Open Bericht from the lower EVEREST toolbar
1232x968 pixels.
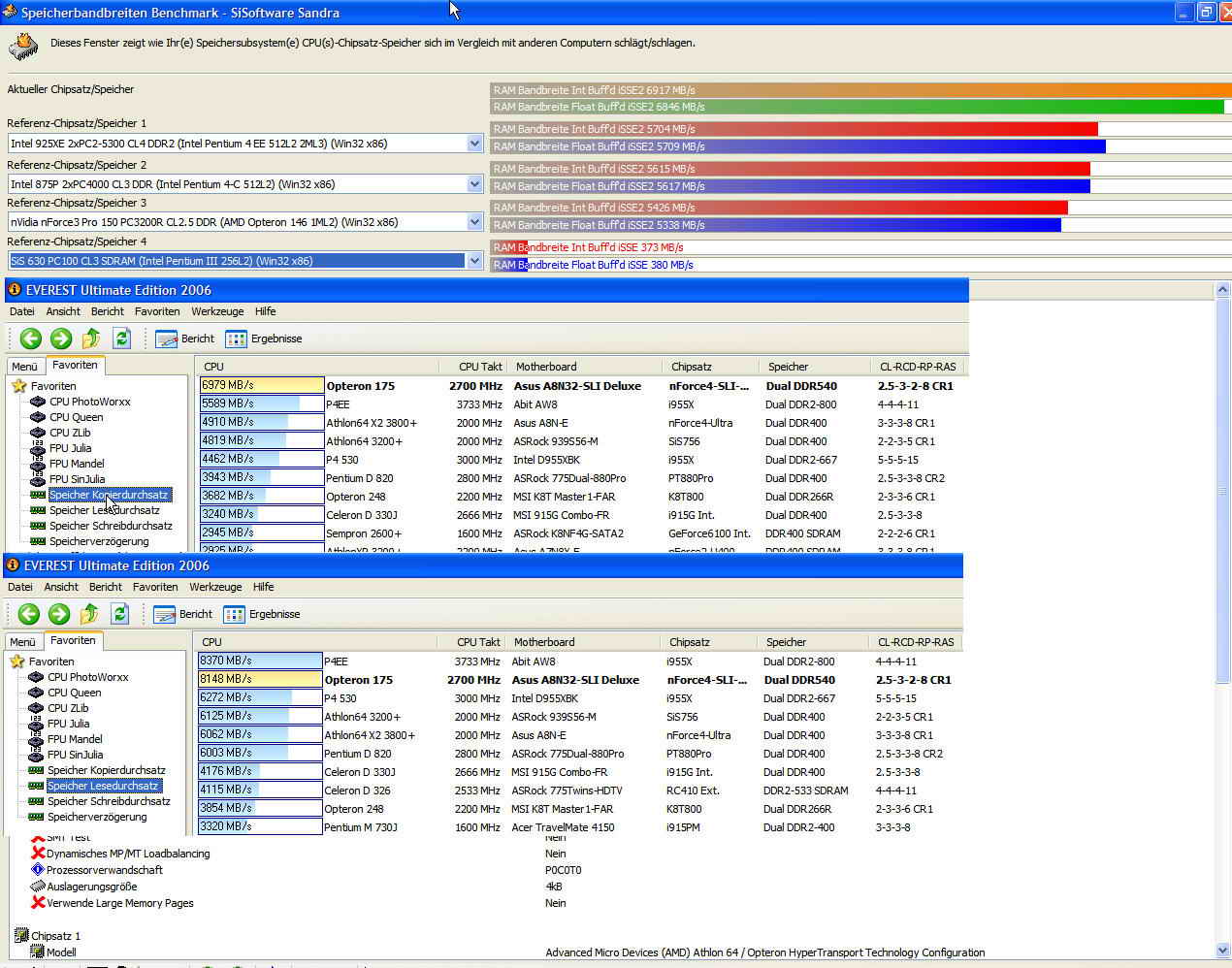point(183,614)
